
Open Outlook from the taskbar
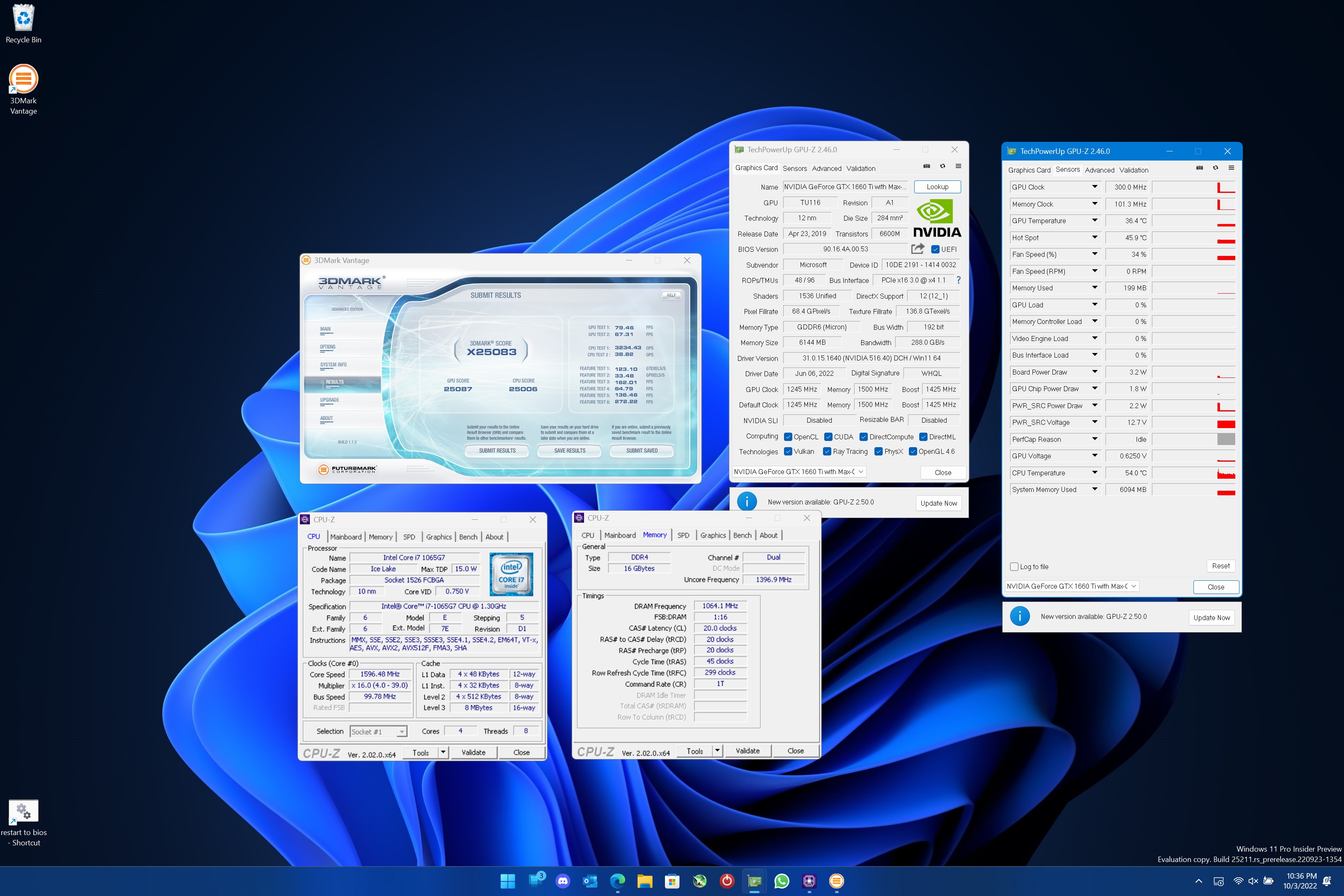click(x=590, y=881)
